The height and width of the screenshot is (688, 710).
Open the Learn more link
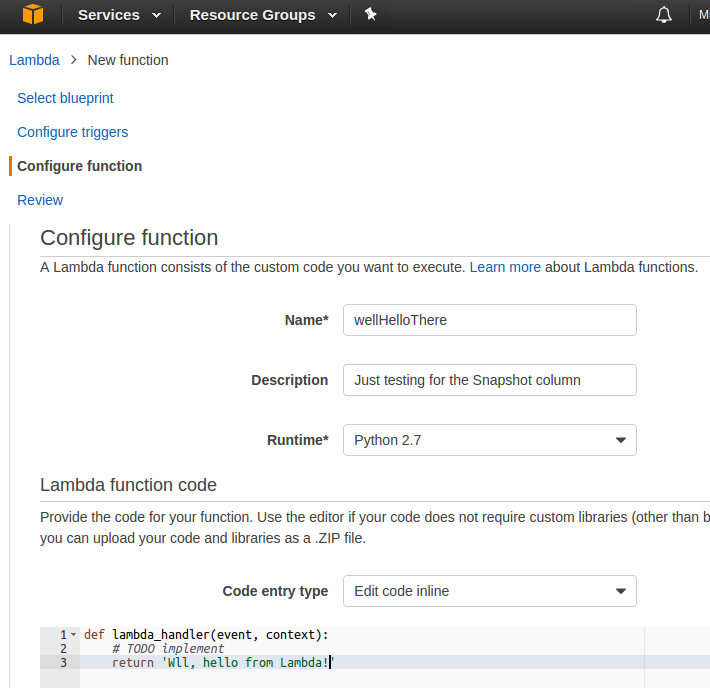[505, 267]
